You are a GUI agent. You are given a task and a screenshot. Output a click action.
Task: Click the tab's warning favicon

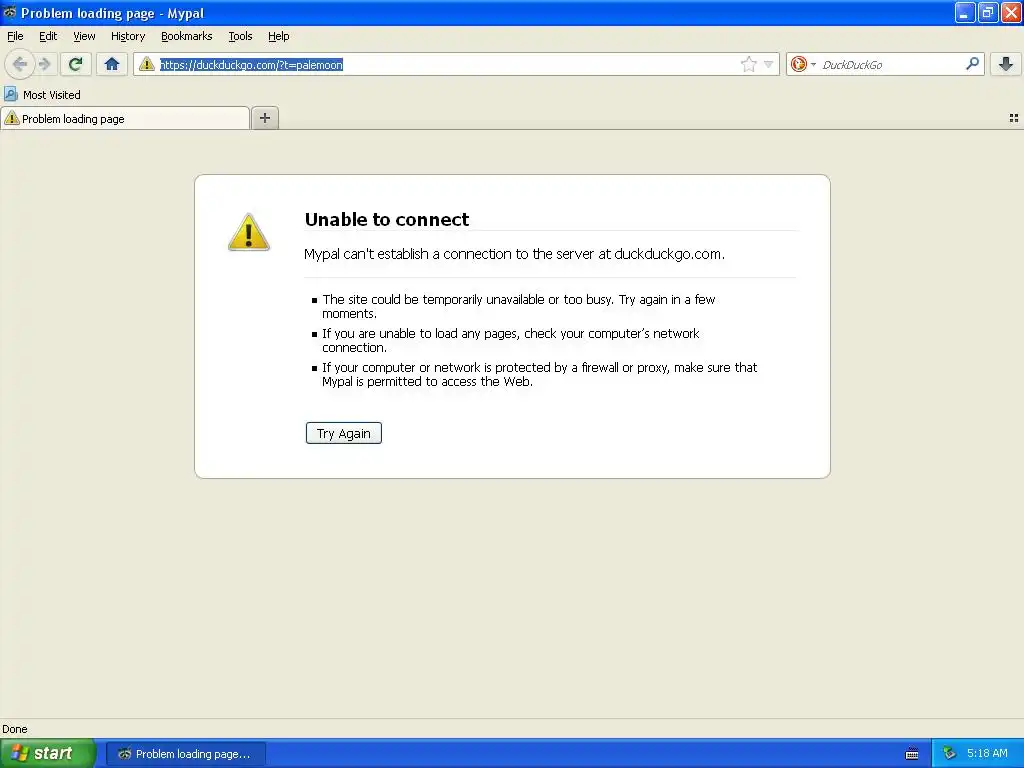(x=12, y=118)
